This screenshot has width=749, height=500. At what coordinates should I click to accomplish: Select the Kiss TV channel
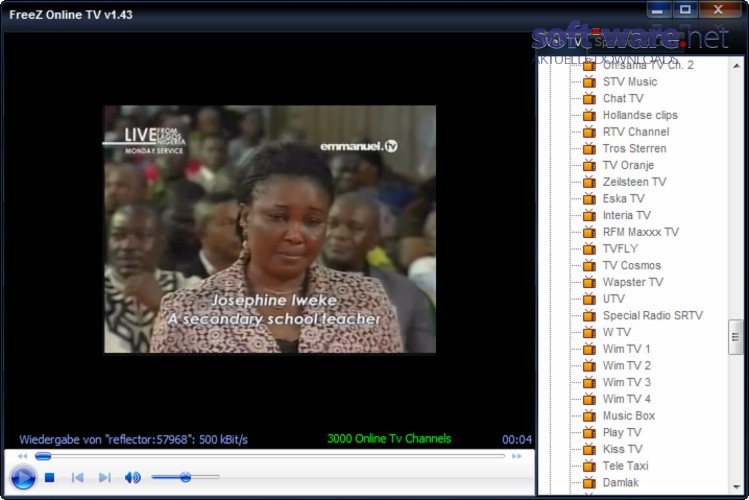pos(622,449)
